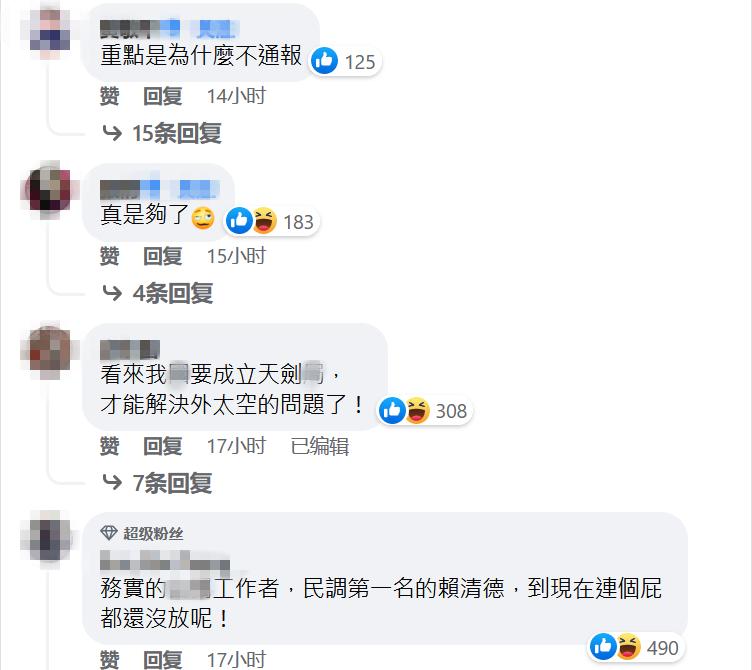Expand the 7条回复 reply thread
Image resolution: width=752 pixels, height=670 pixels.
(x=157, y=482)
